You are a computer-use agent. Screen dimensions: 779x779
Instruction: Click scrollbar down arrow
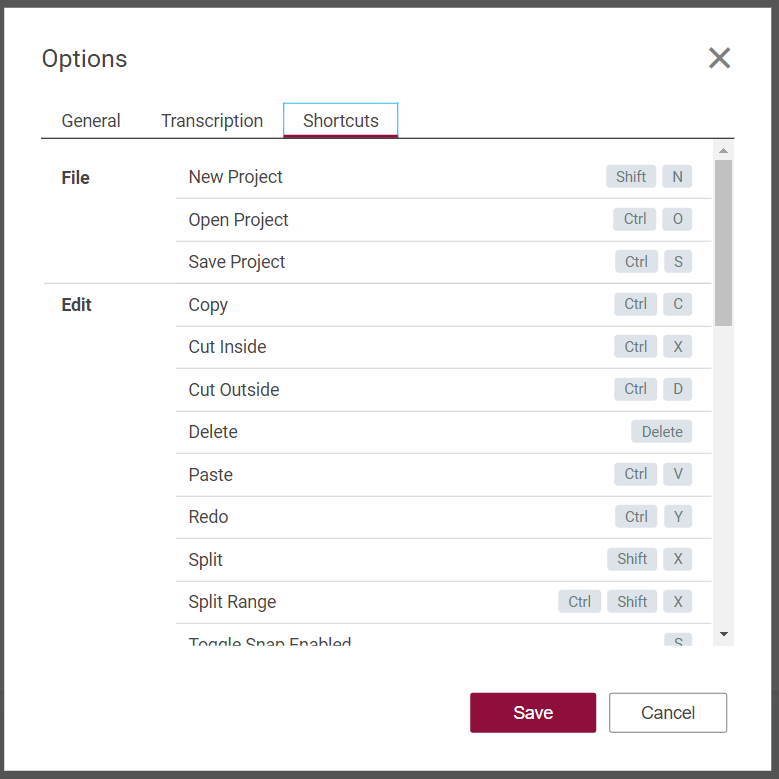point(723,635)
